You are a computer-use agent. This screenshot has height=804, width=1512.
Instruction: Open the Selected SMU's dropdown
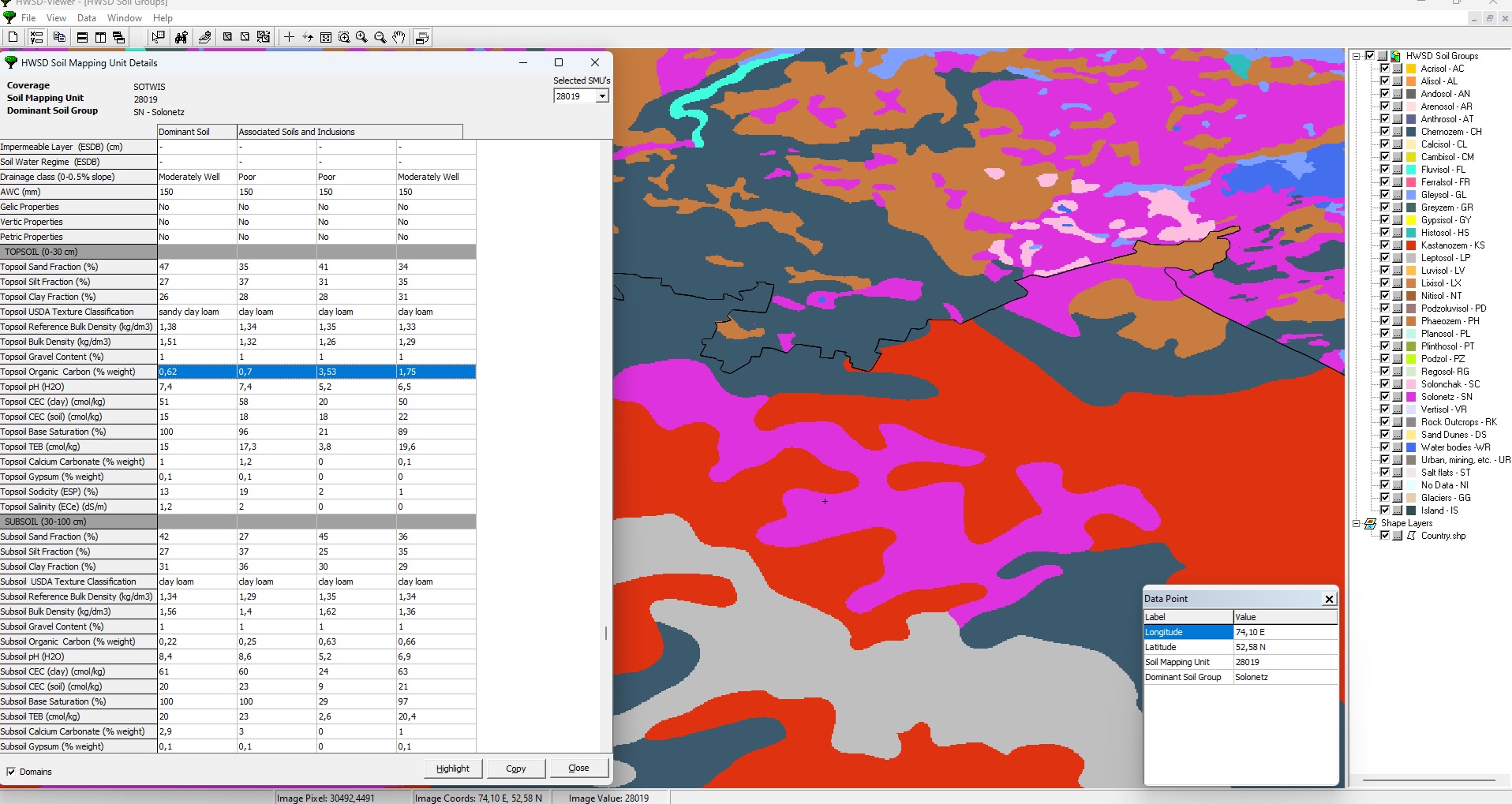pos(602,96)
